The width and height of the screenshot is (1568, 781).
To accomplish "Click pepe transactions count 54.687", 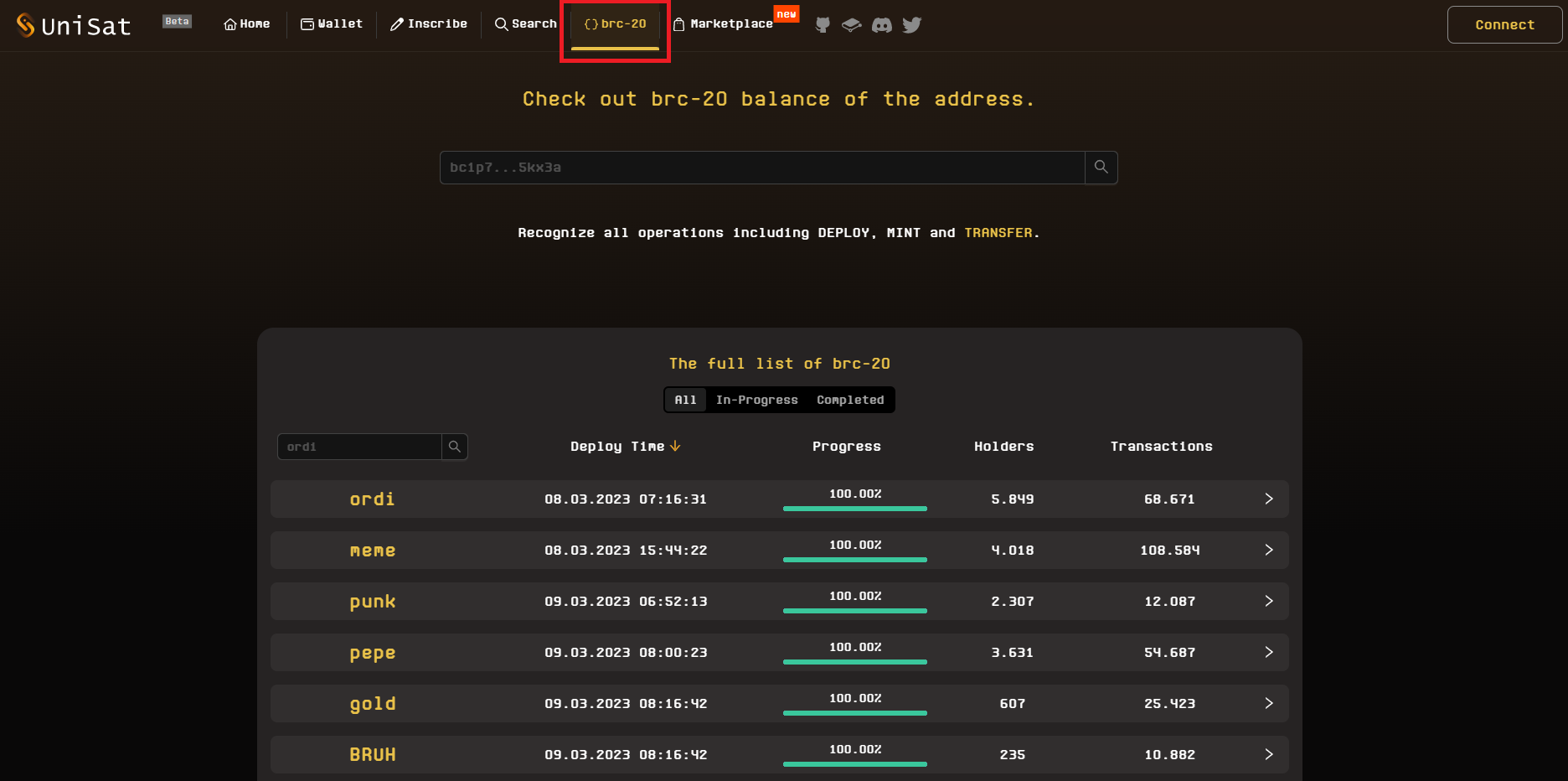I will click(x=1170, y=653).
